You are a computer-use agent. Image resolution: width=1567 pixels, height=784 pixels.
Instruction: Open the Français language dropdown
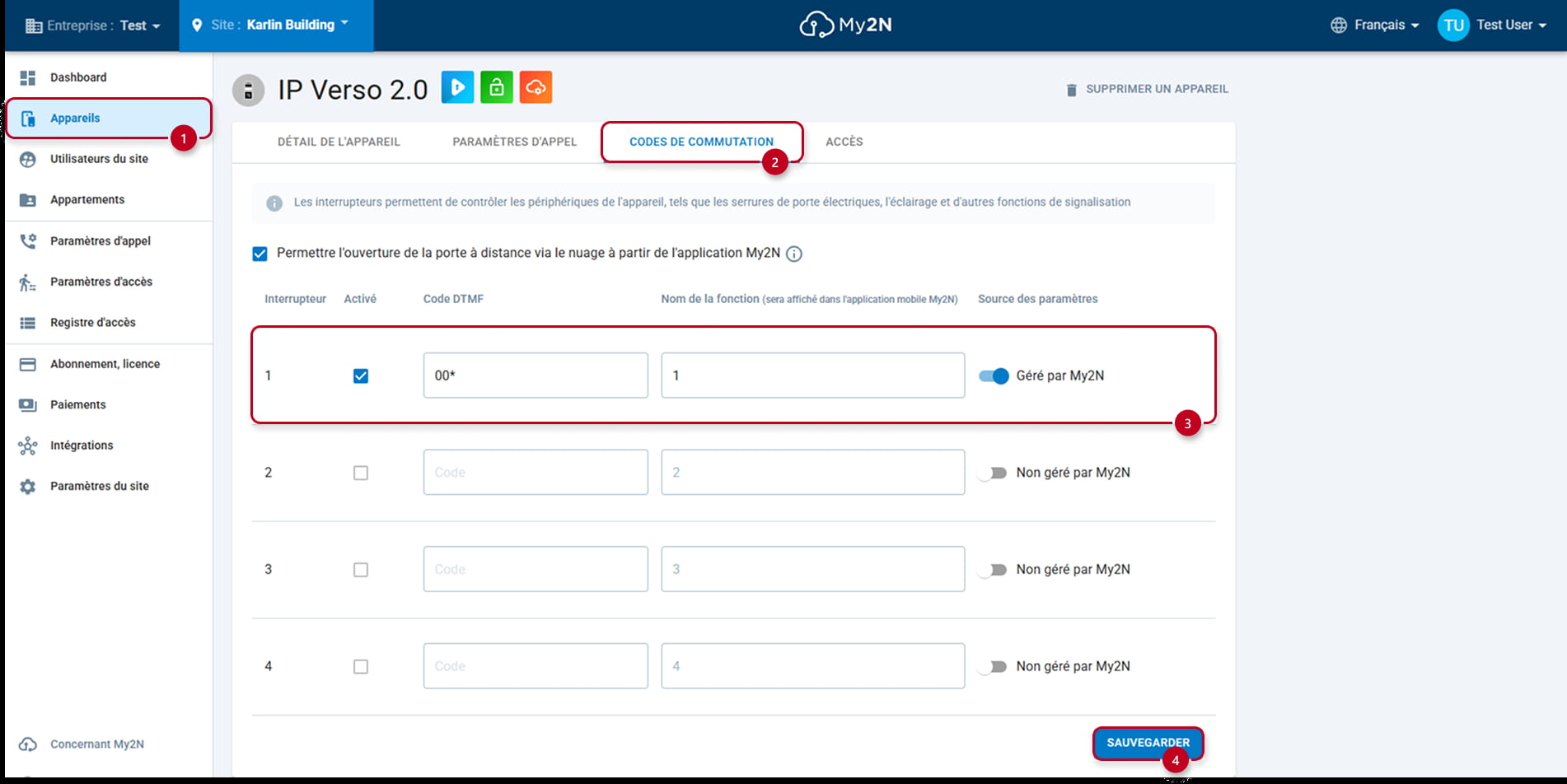pos(1375,25)
